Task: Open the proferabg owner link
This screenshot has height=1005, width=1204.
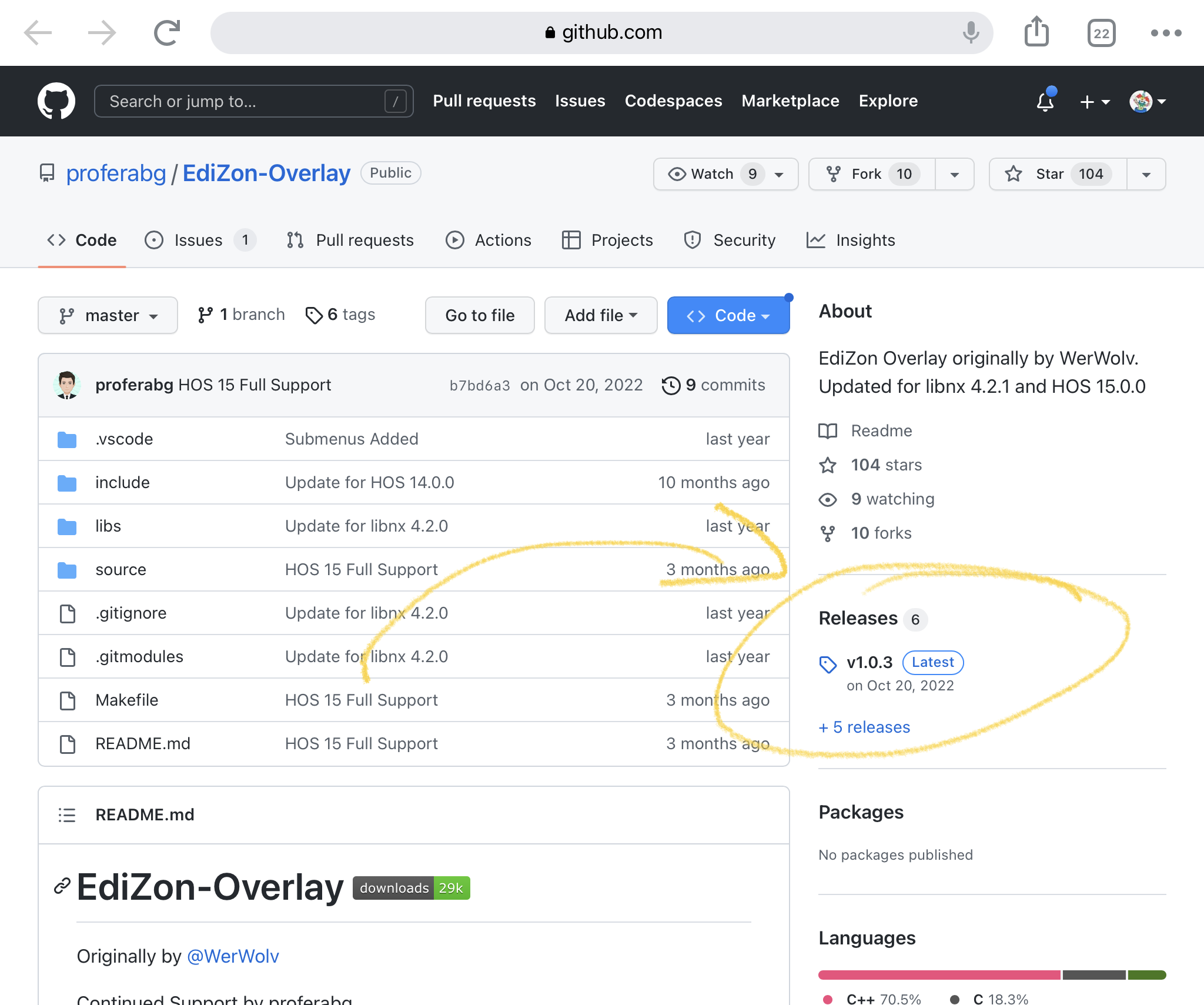Action: point(116,173)
